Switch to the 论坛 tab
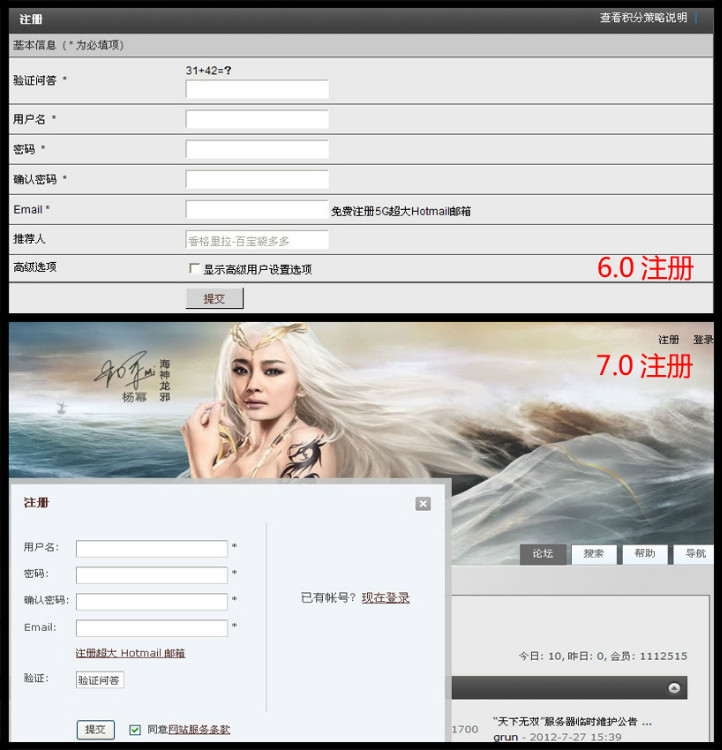 pos(542,554)
